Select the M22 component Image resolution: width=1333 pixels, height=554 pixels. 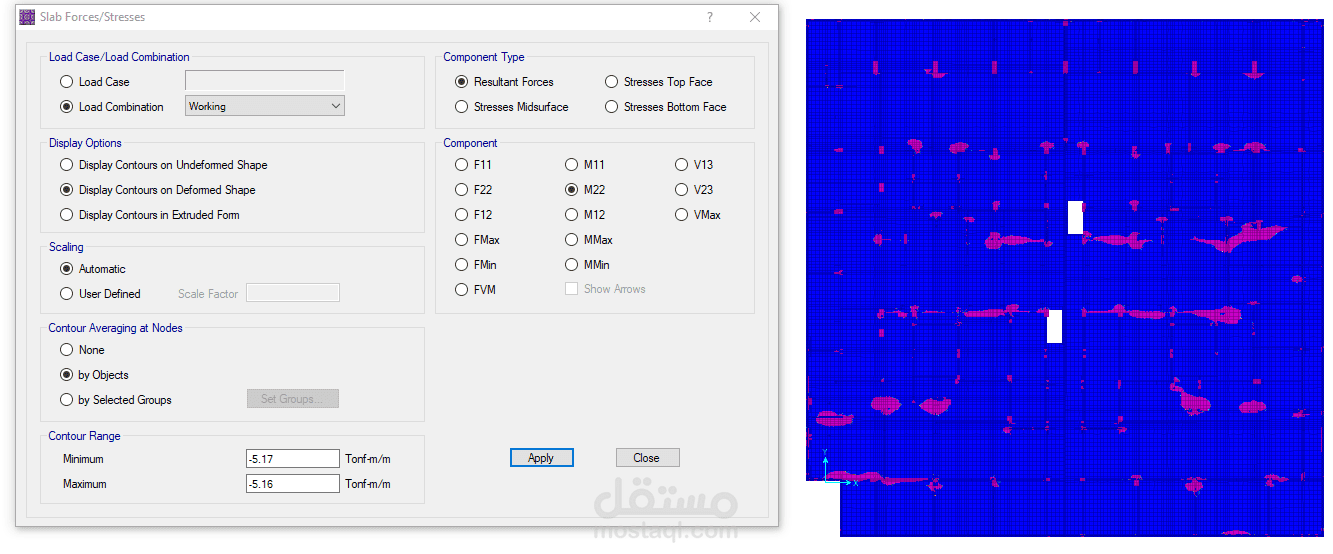click(x=572, y=190)
